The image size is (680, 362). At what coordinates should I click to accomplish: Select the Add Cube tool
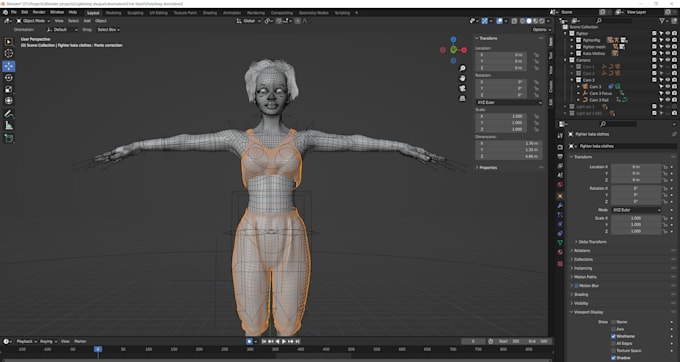[x=9, y=138]
